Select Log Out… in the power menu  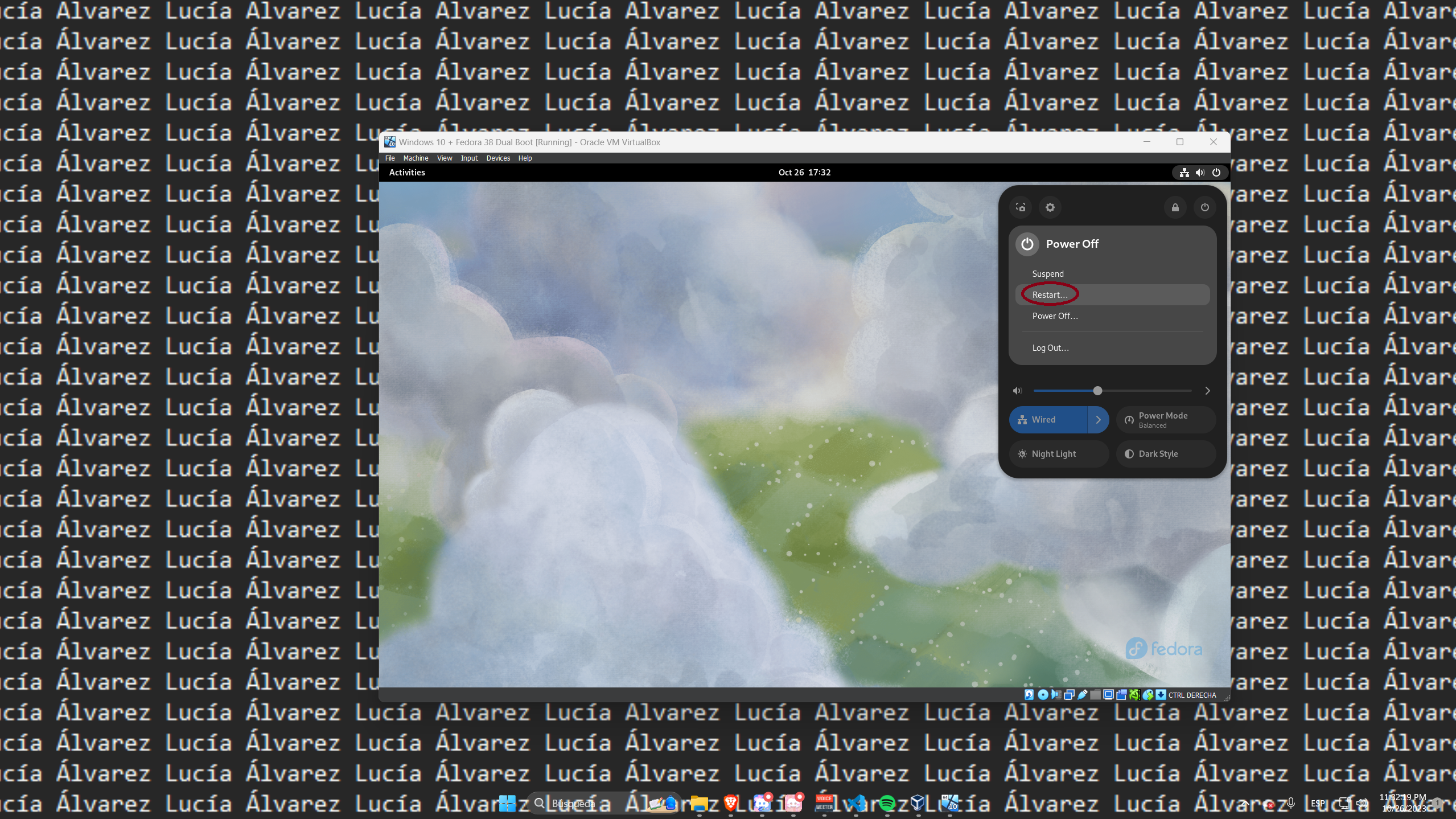[x=1050, y=348]
